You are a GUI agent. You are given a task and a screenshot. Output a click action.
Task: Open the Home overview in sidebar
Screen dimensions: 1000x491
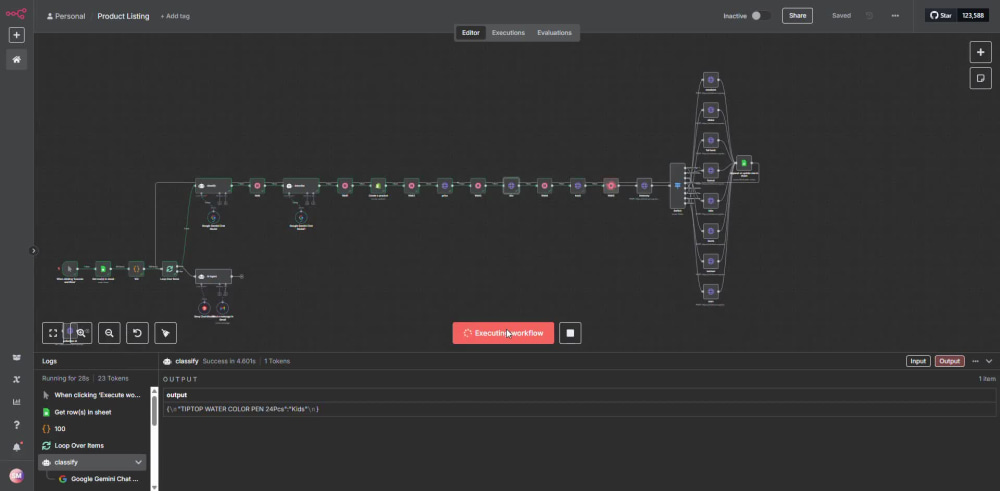point(17,59)
